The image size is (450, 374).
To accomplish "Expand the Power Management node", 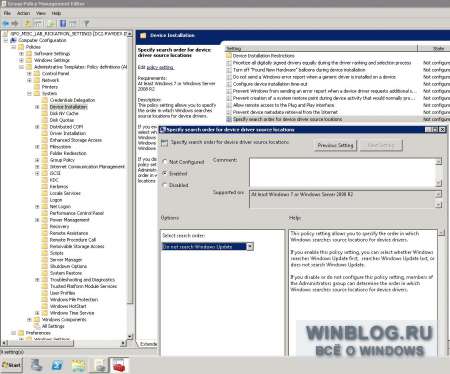I will click(37, 220).
